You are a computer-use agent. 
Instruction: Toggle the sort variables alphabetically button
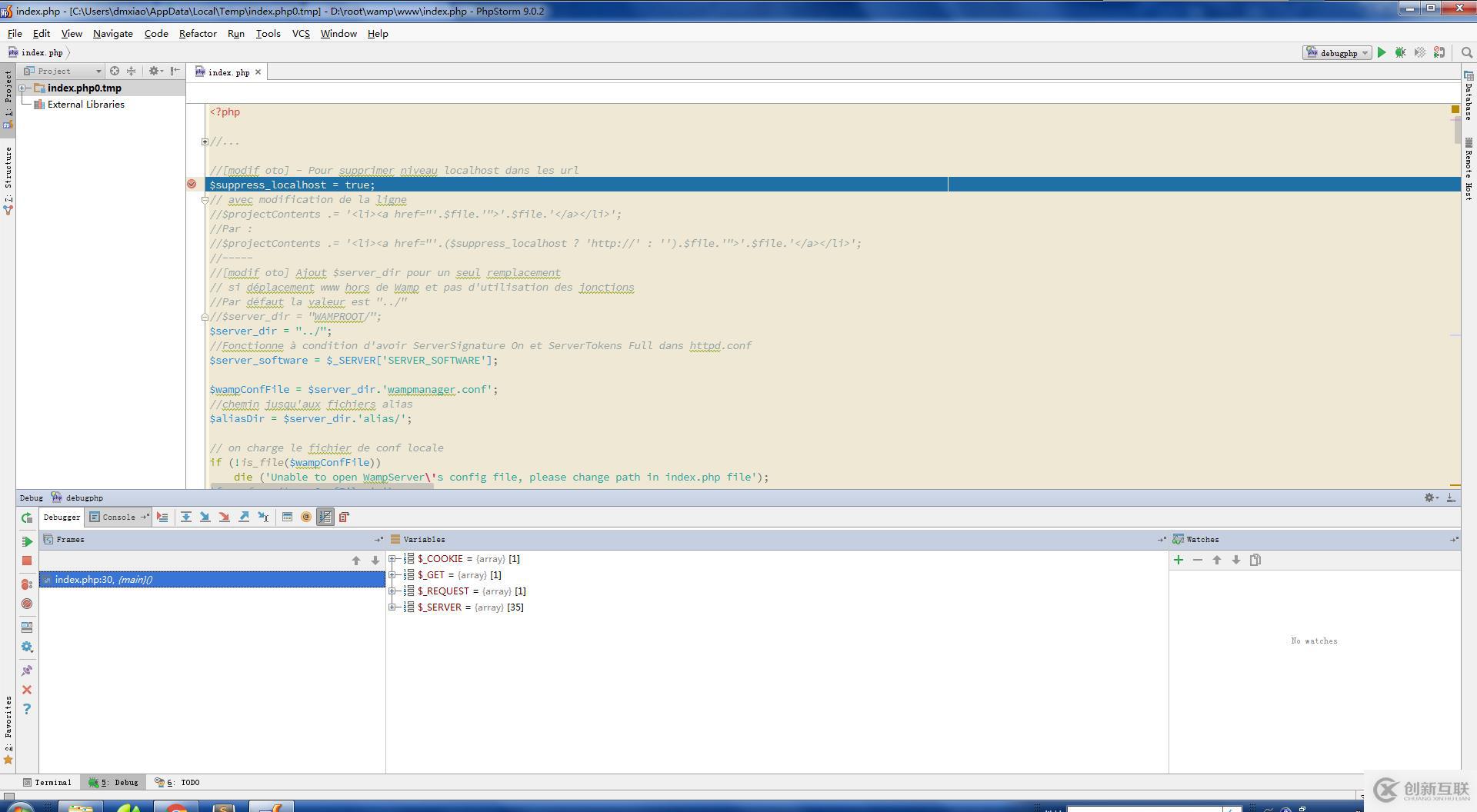point(325,517)
